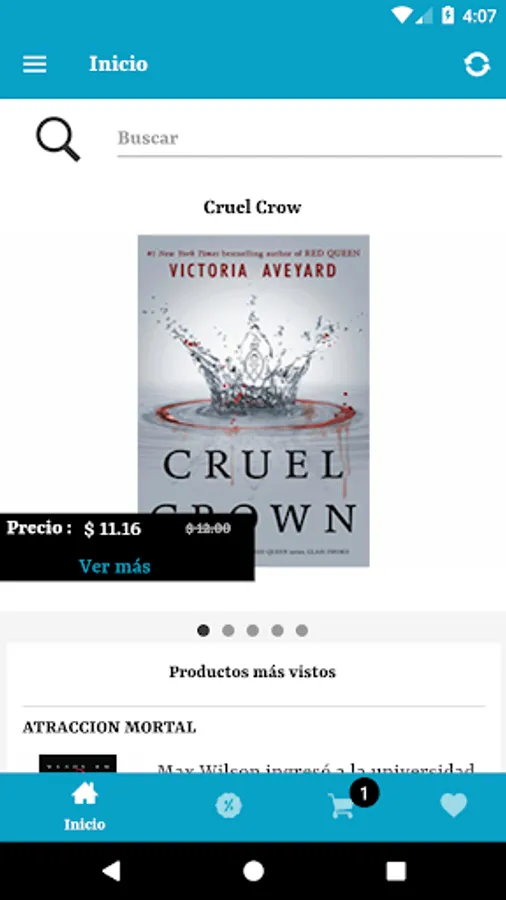This screenshot has height=900, width=506.
Task: Open the Cruel Crown book cover
Action: (254, 401)
